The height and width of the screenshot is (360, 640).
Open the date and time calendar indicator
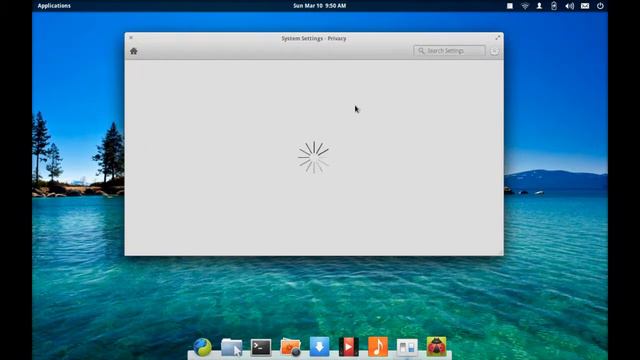(320, 6)
